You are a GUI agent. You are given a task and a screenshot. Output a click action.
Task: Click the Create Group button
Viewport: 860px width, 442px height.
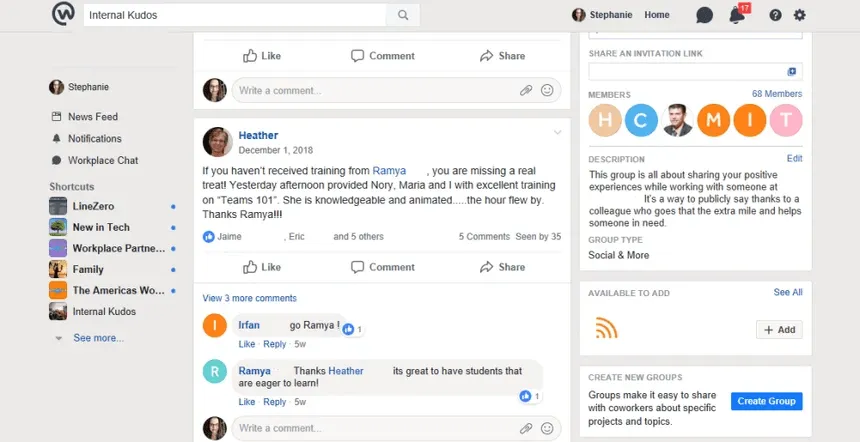766,401
